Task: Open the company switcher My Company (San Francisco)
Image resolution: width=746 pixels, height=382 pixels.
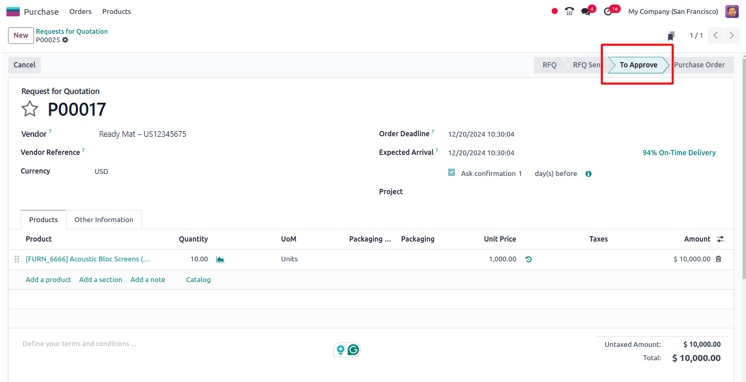Action: coord(673,11)
